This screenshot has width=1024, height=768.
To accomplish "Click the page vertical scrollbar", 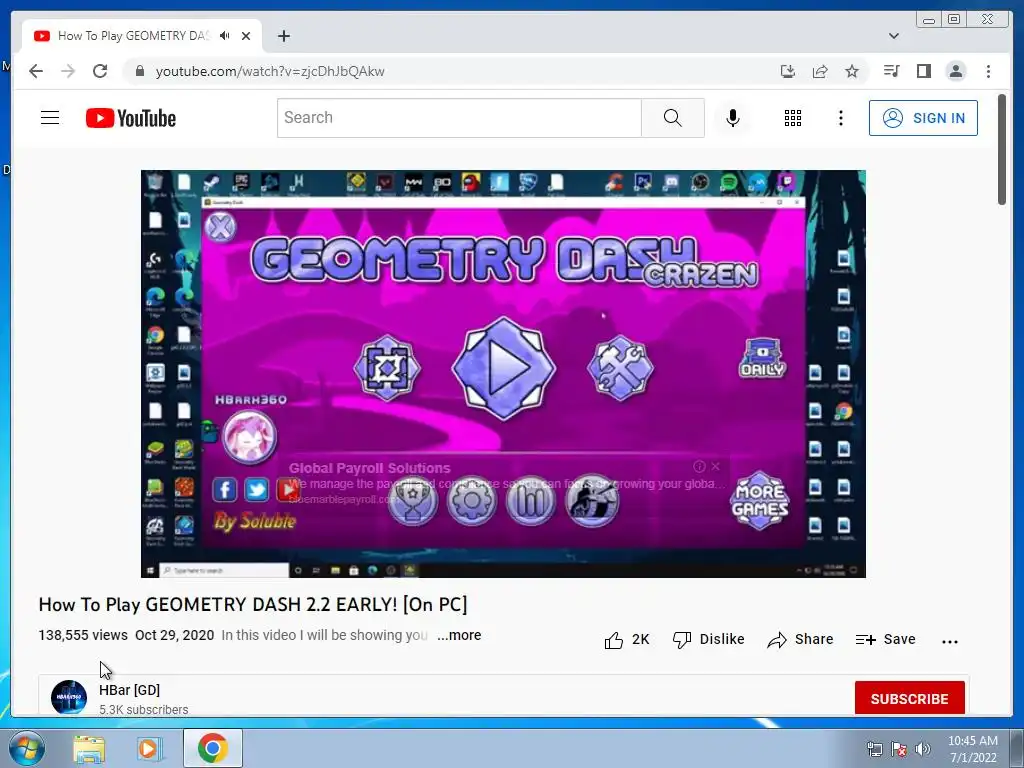I will click(x=1002, y=150).
